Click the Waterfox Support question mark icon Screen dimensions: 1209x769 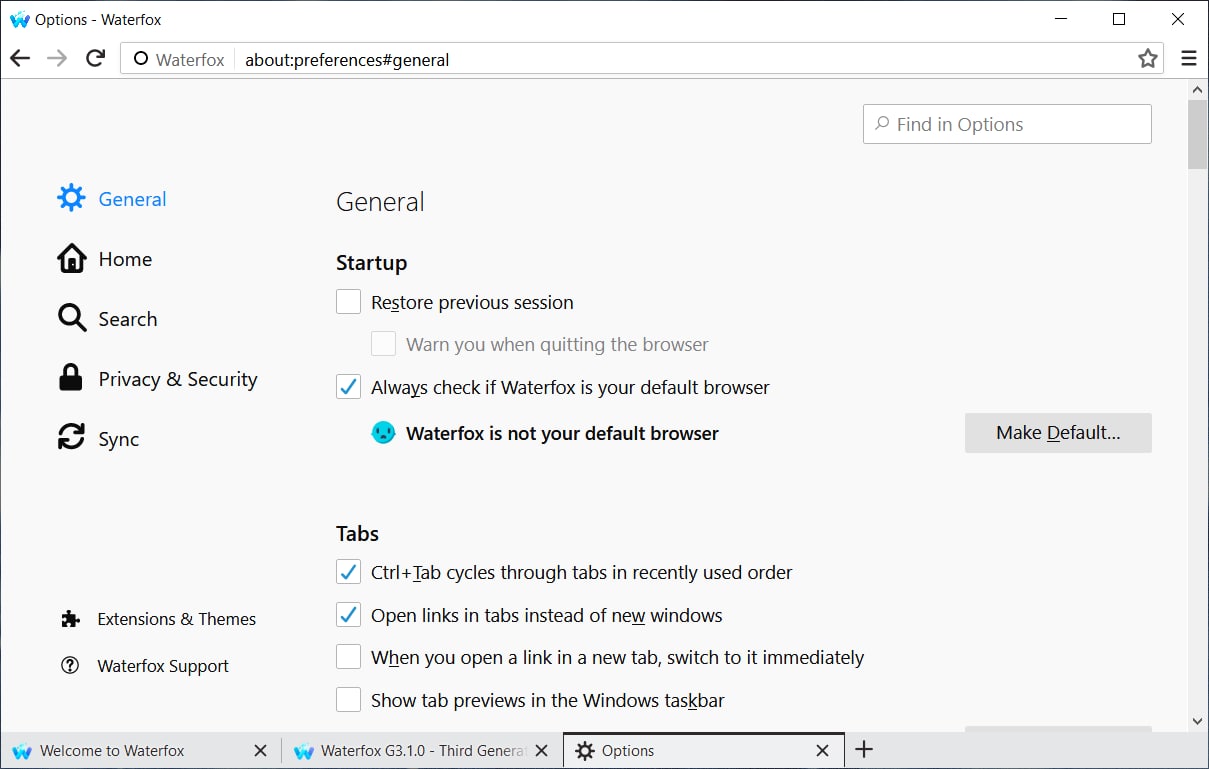(x=70, y=665)
